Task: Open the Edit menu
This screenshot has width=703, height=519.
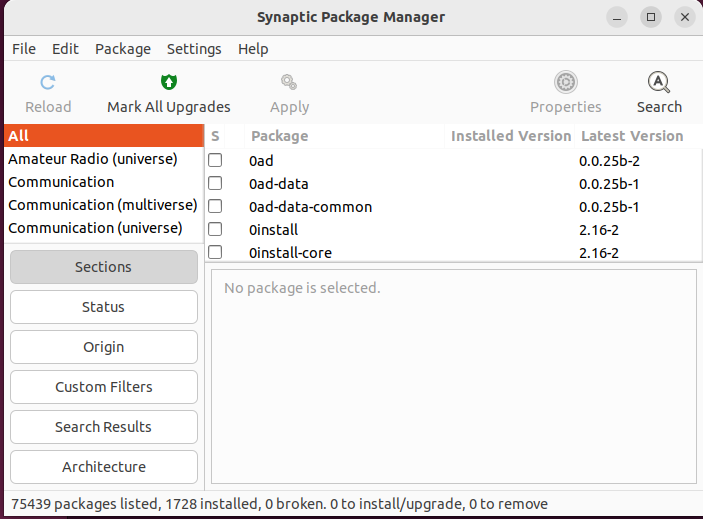Action: point(65,48)
